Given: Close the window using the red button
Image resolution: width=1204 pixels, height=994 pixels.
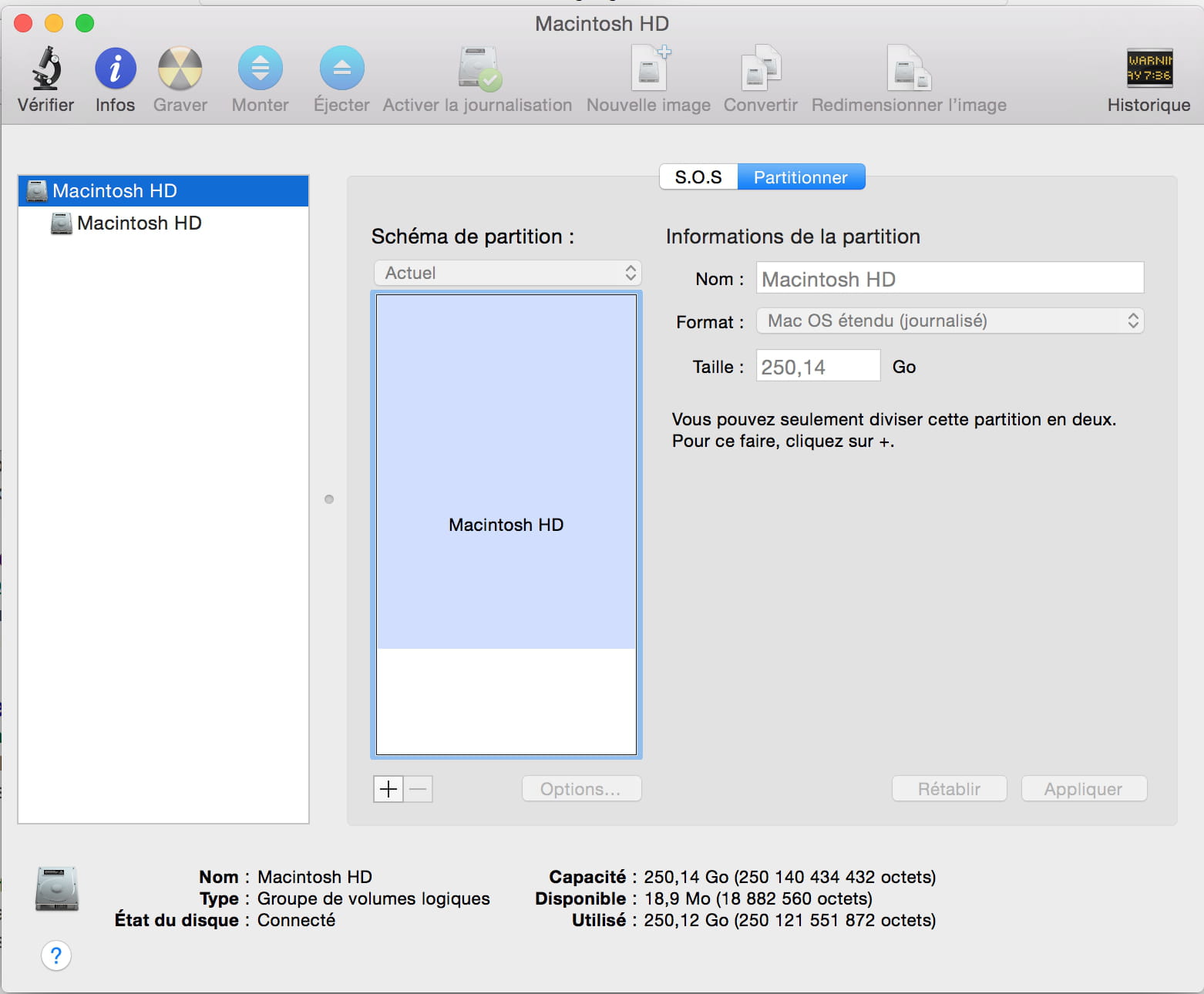Looking at the screenshot, I should click(23, 23).
